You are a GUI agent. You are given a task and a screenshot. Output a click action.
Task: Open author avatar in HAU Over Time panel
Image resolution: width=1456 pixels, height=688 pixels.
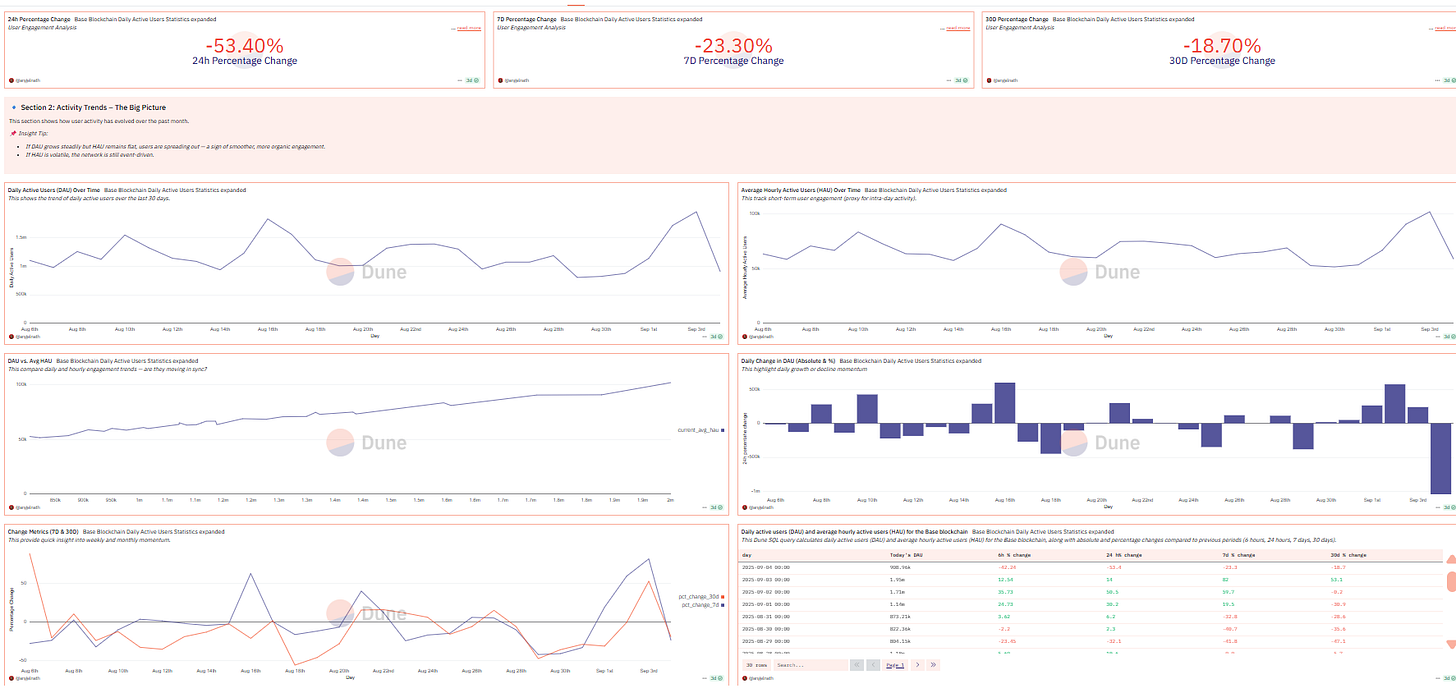[744, 337]
